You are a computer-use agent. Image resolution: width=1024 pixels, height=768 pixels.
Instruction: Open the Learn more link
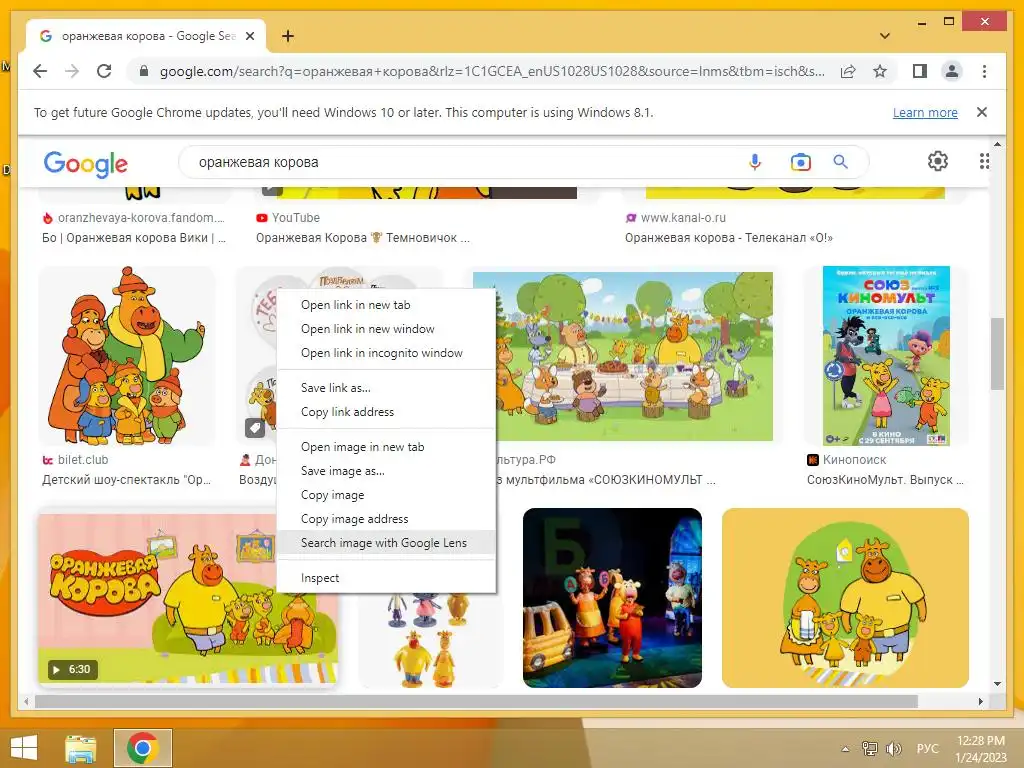(925, 112)
